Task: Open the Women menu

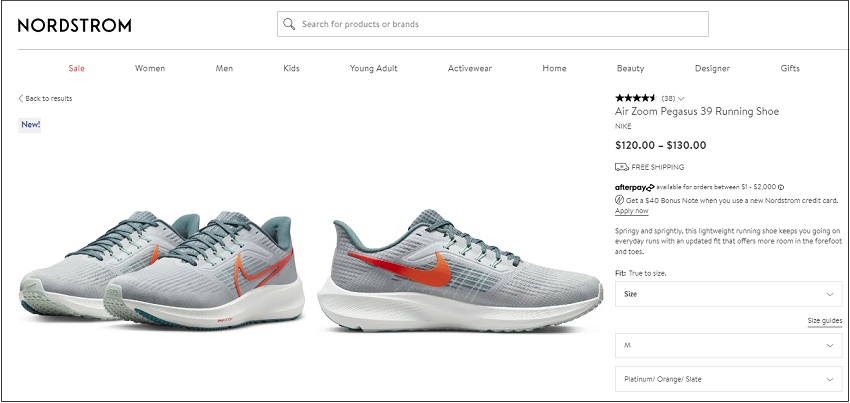Action: (x=150, y=68)
